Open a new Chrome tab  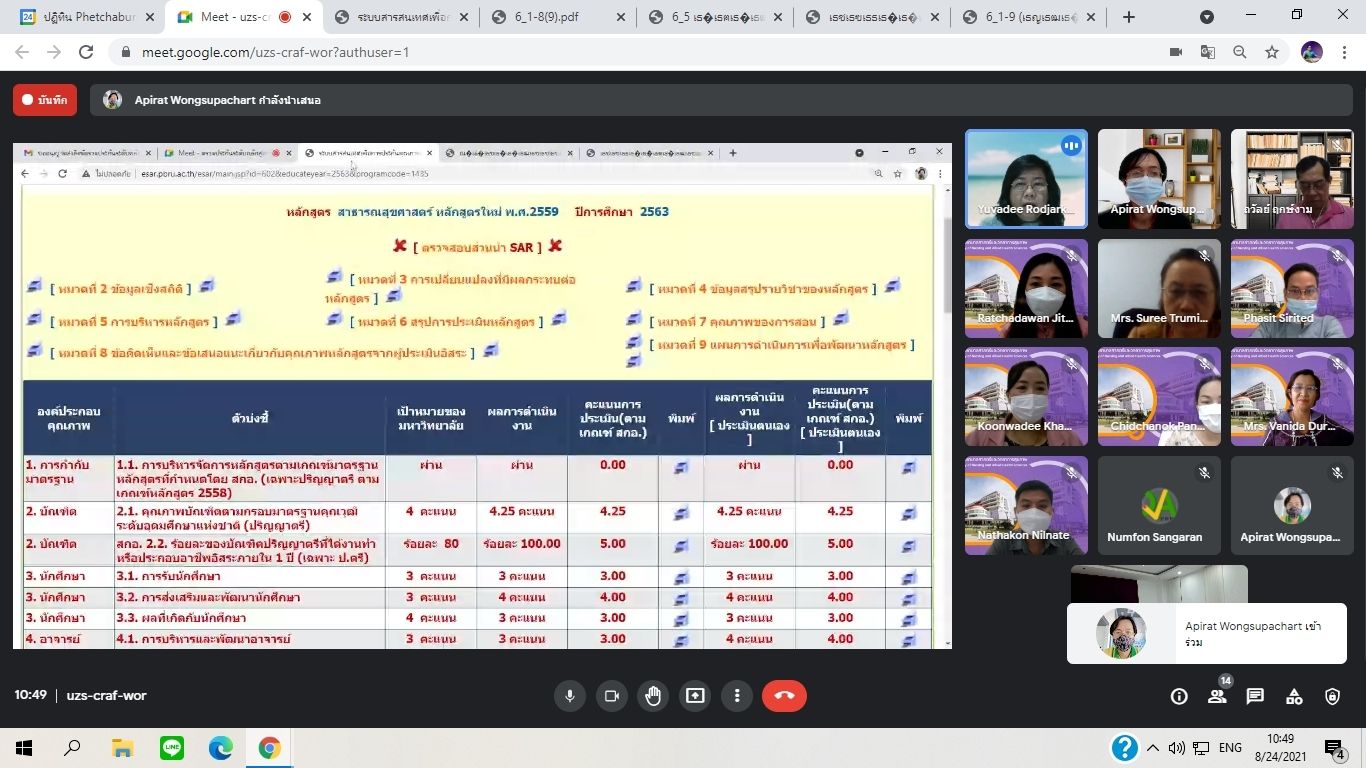pos(1129,17)
